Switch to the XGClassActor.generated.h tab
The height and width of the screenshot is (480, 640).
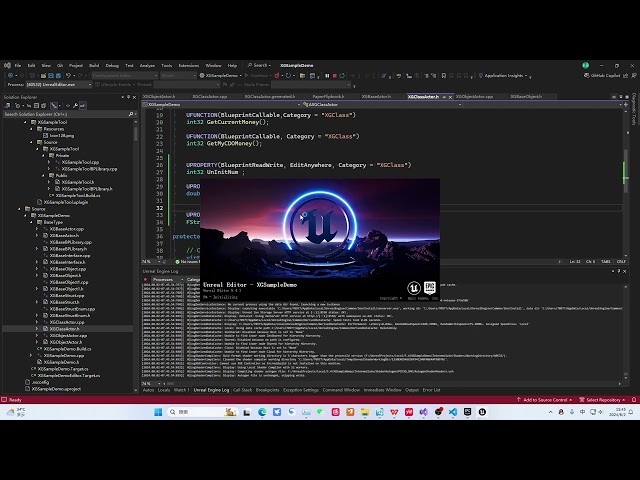[269, 97]
